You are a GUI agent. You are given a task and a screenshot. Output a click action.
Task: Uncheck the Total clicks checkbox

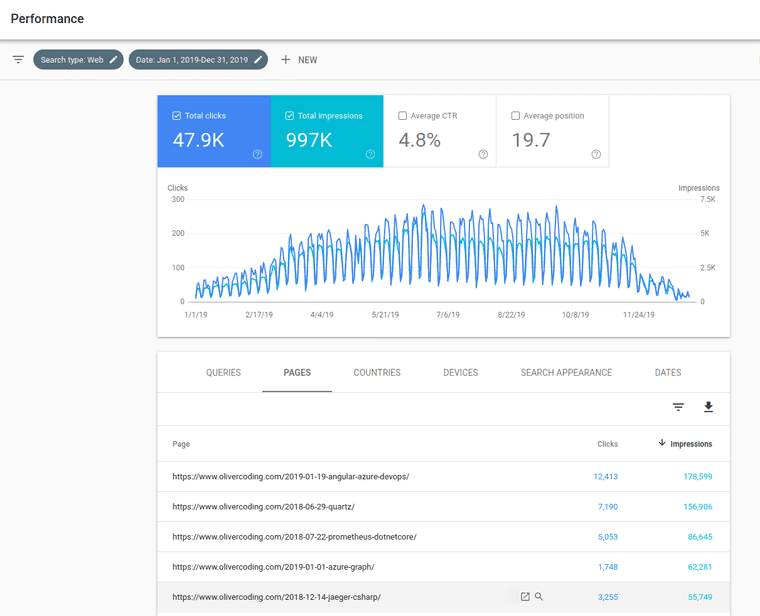[x=177, y=116]
